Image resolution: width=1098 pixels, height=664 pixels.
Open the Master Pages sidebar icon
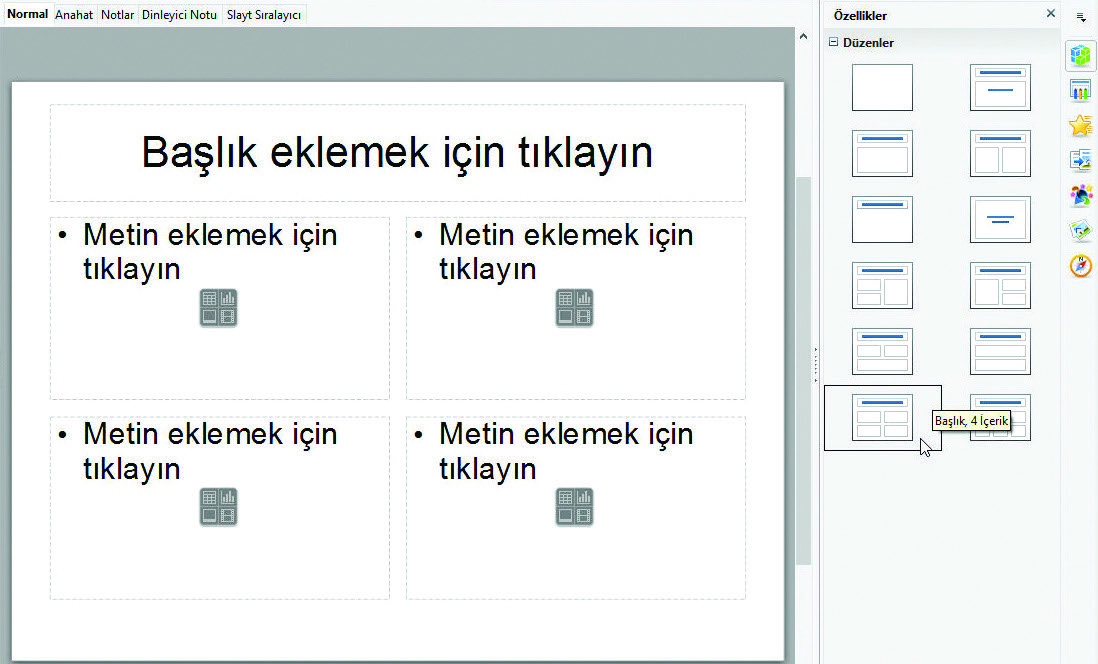point(1080,91)
